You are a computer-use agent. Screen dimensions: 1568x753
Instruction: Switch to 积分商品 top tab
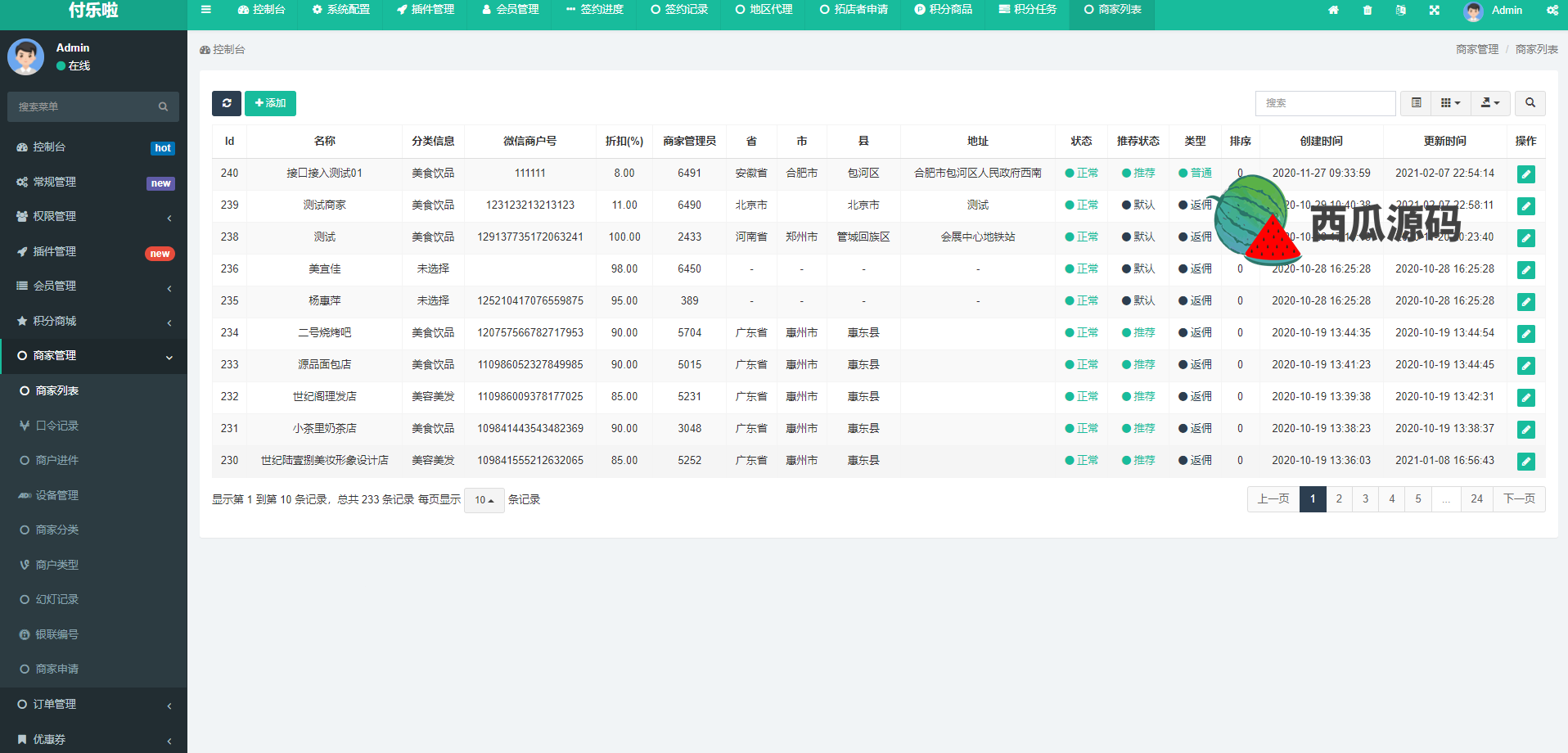click(944, 10)
